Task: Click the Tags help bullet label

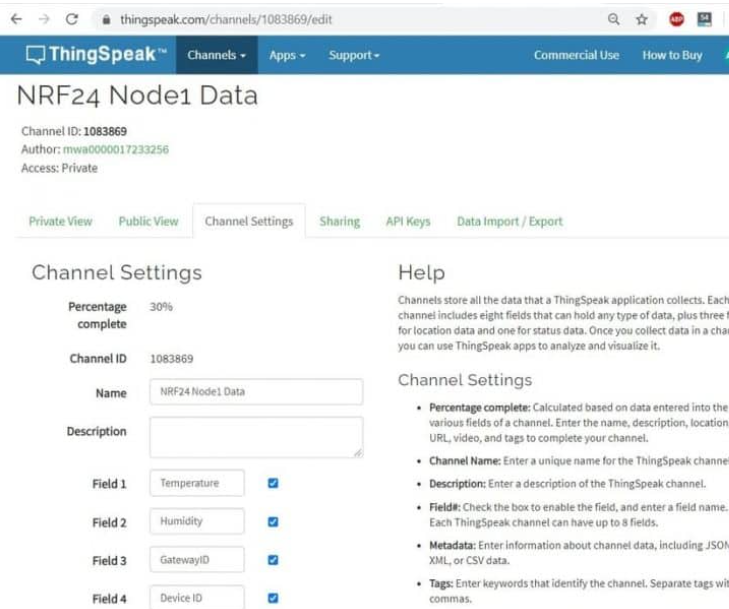Action: tap(441, 583)
